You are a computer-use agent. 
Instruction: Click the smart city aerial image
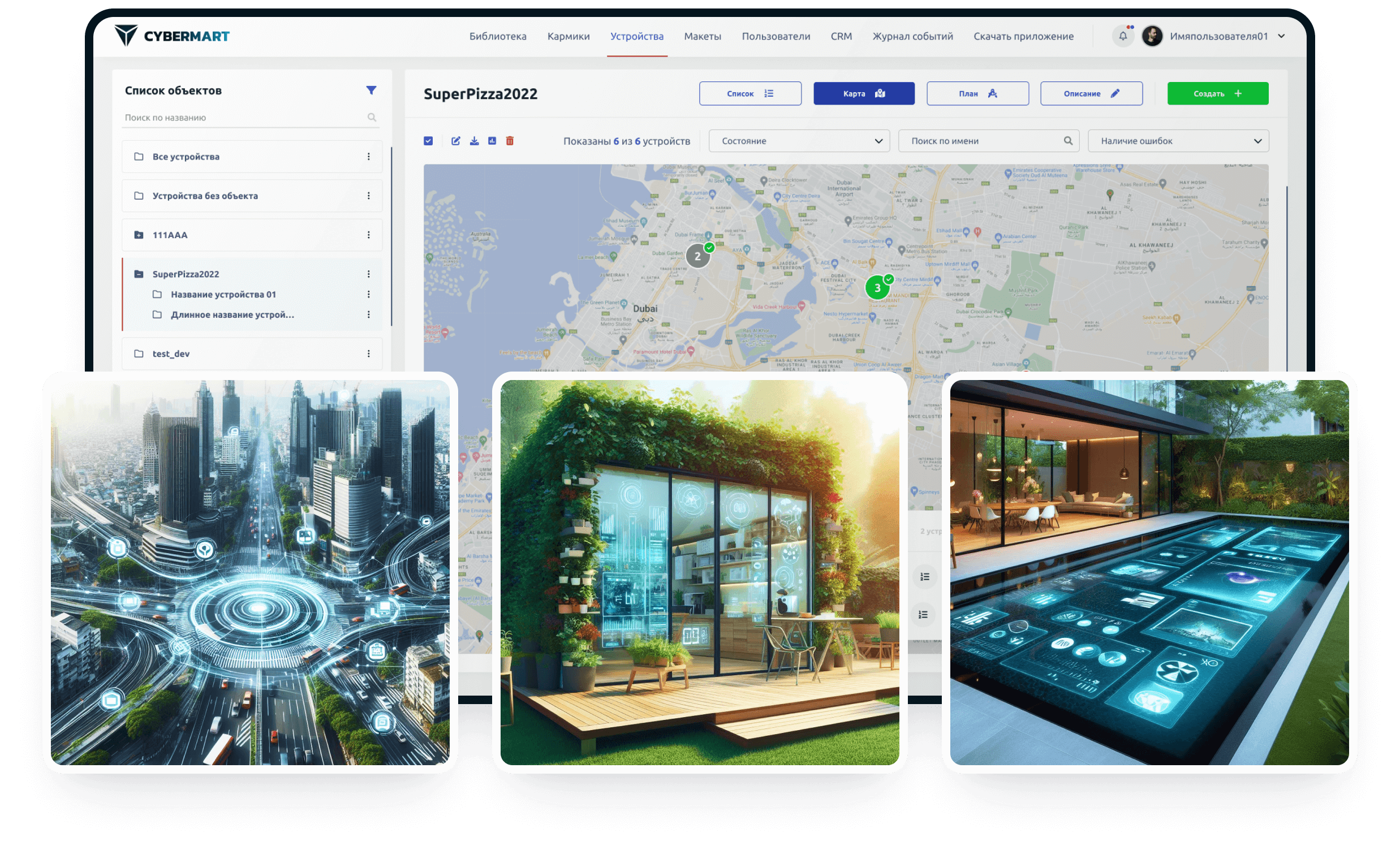[250, 572]
